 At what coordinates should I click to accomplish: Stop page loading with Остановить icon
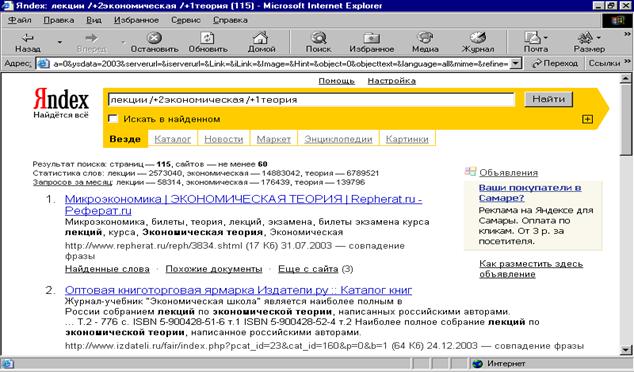154,38
